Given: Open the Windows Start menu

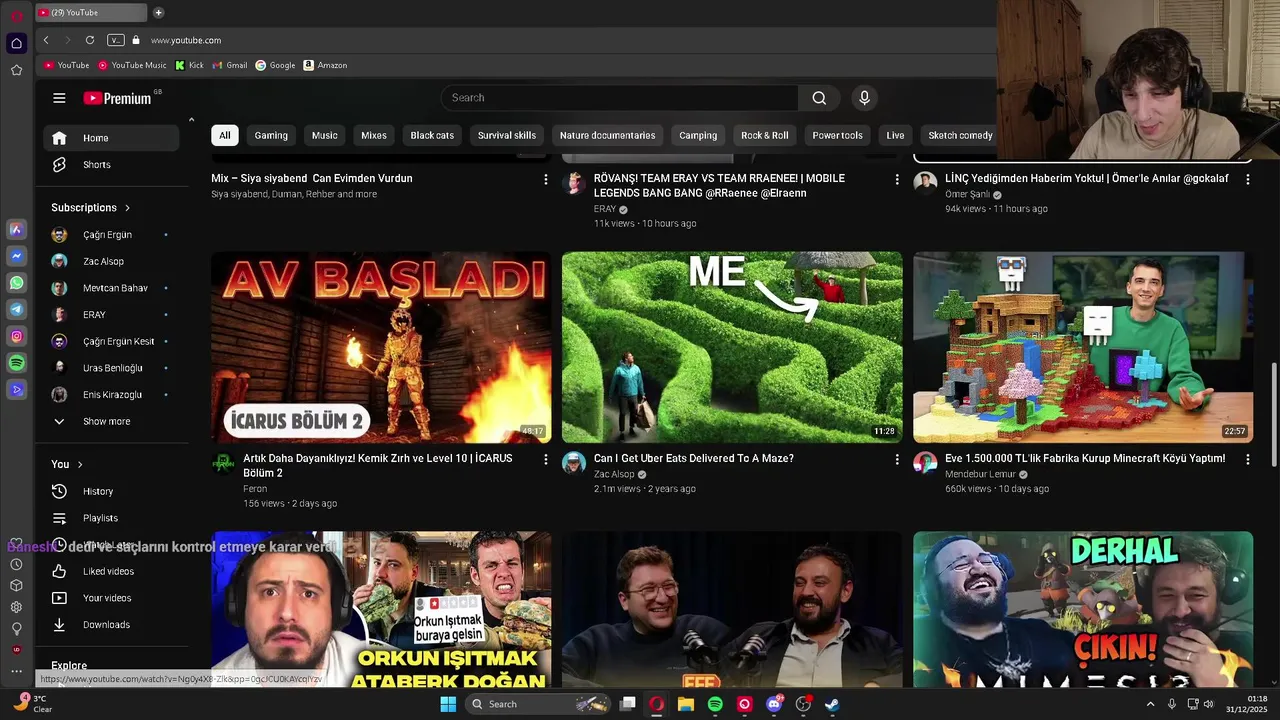Looking at the screenshot, I should 448,704.
